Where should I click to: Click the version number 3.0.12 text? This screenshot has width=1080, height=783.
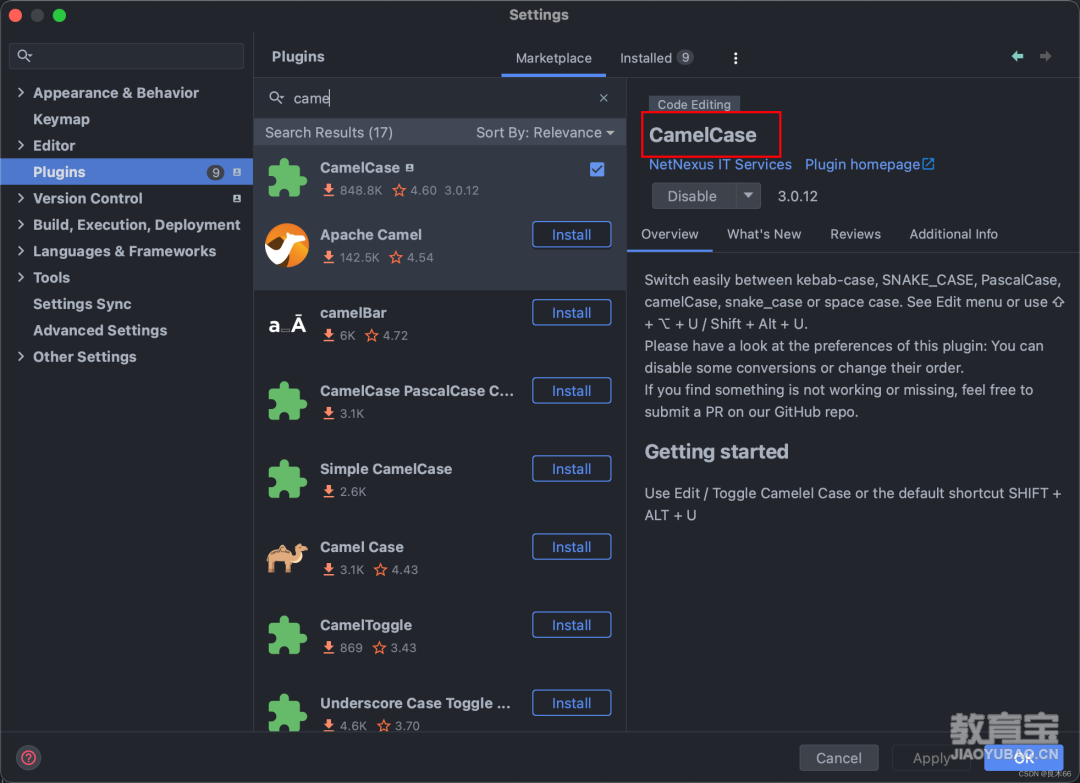point(797,196)
